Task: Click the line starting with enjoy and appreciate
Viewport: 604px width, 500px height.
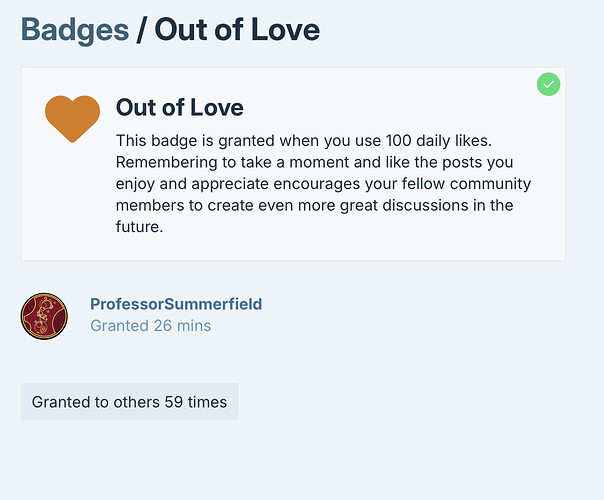Action: 324,184
